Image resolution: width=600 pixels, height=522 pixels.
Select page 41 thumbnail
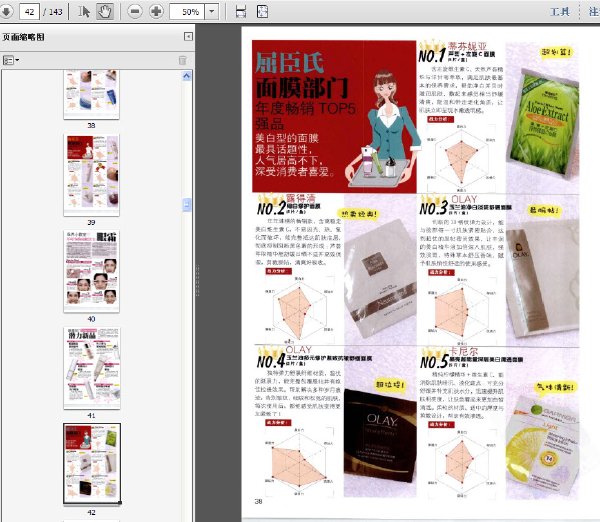point(91,368)
